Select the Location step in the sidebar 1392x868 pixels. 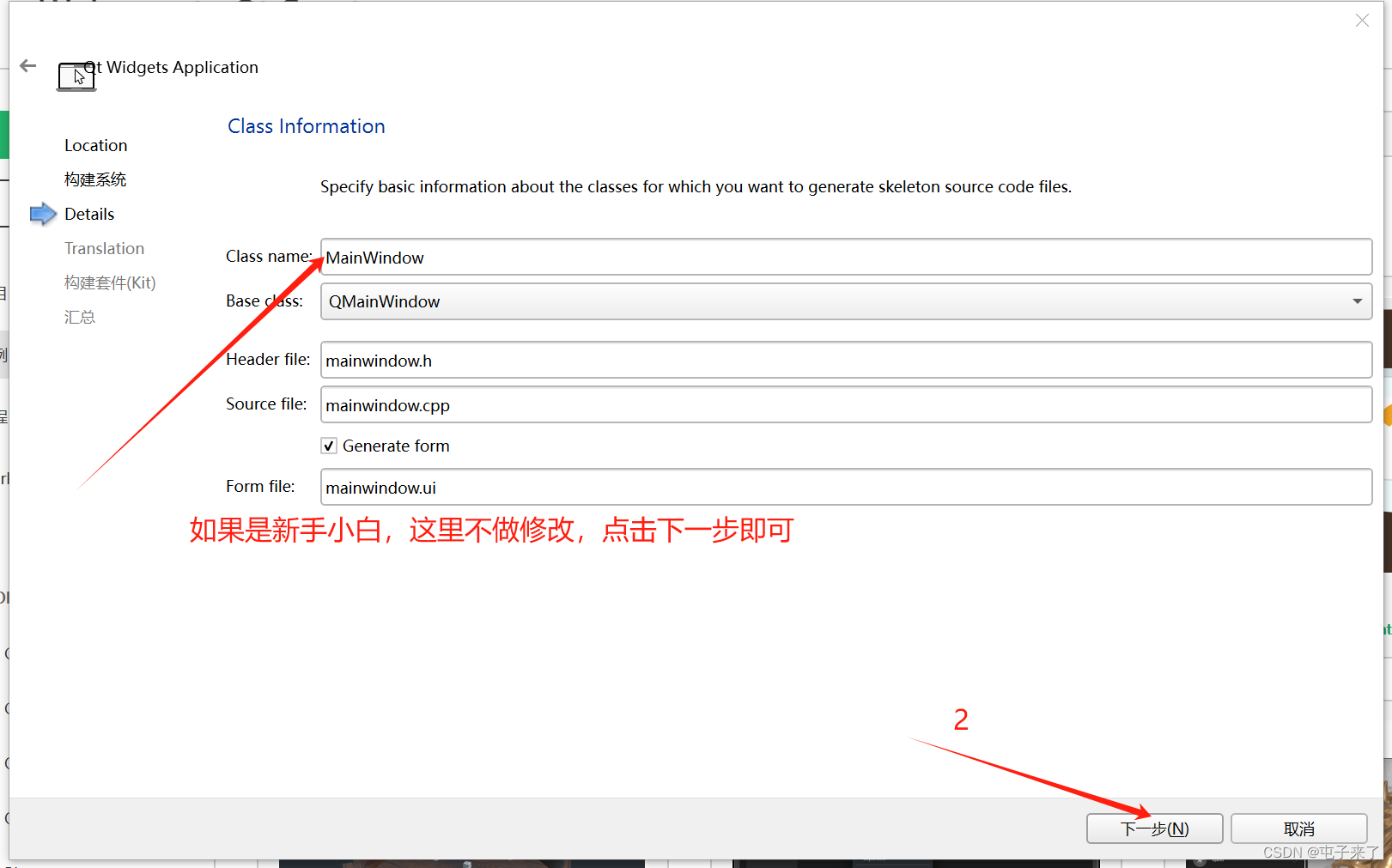[x=95, y=145]
